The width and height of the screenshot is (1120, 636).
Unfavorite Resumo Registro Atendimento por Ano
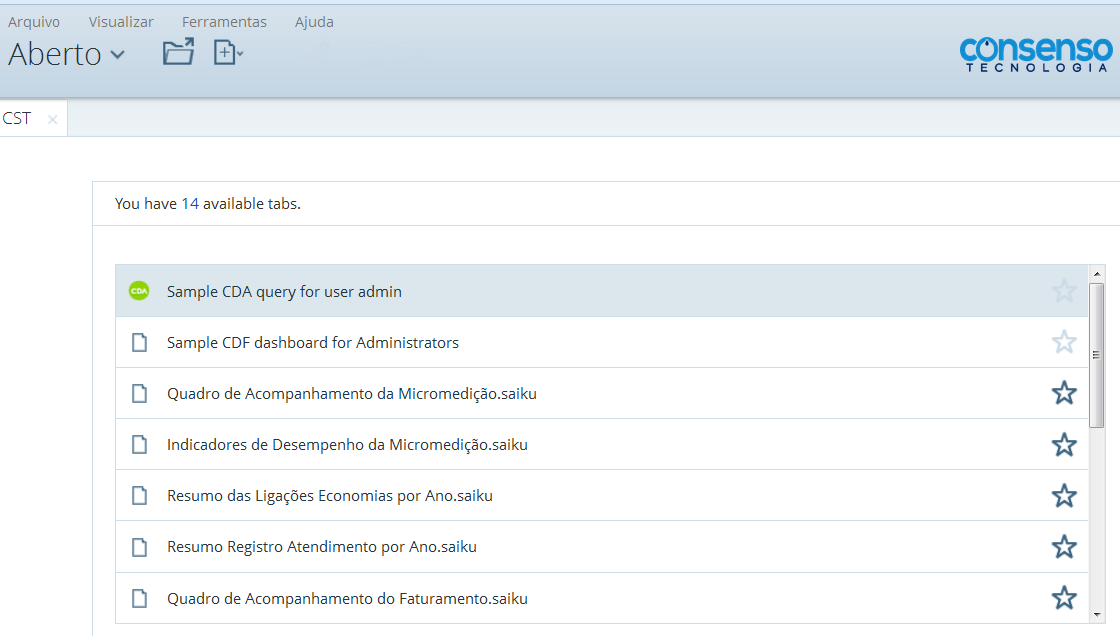point(1064,546)
